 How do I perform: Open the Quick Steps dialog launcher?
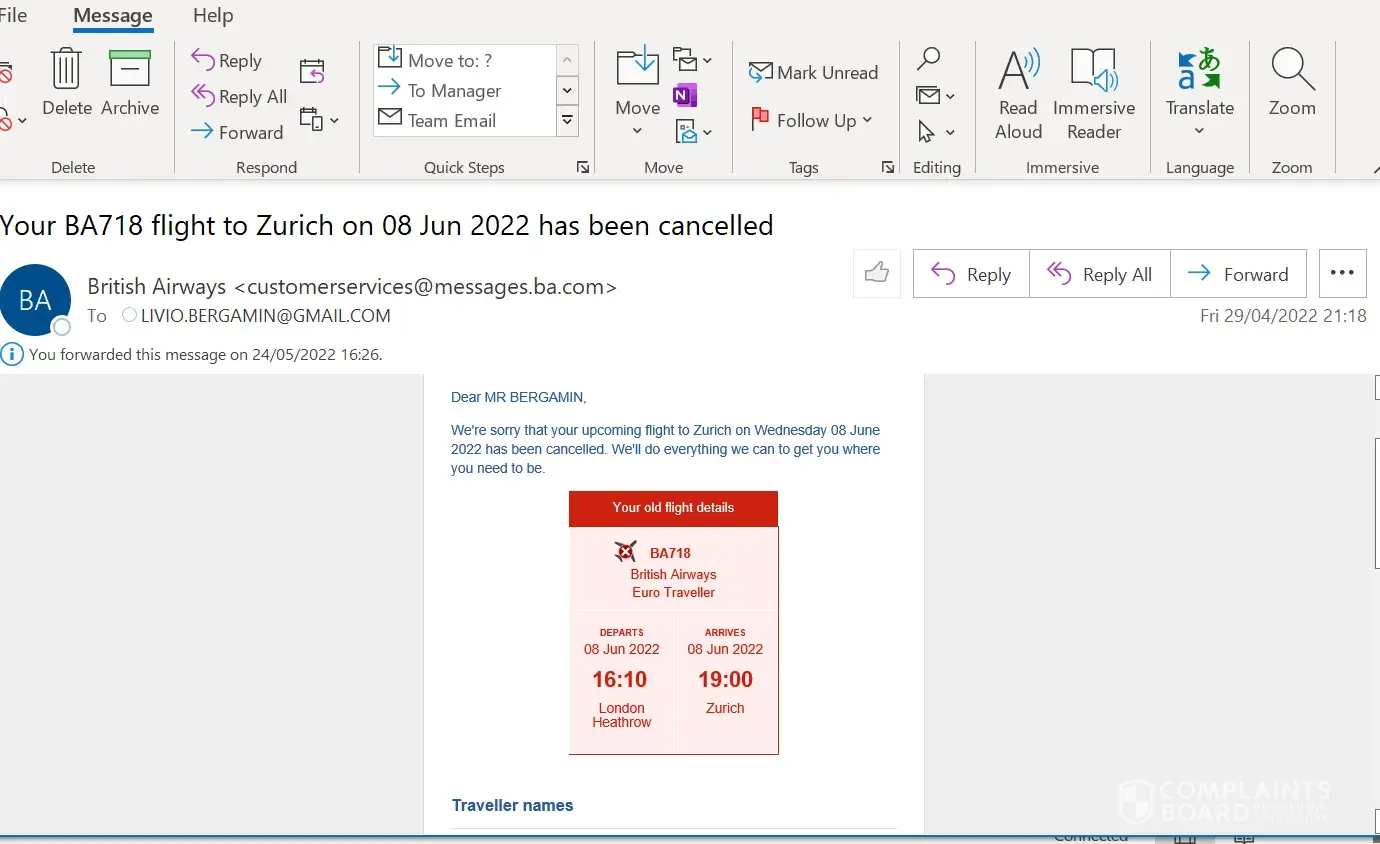click(583, 167)
